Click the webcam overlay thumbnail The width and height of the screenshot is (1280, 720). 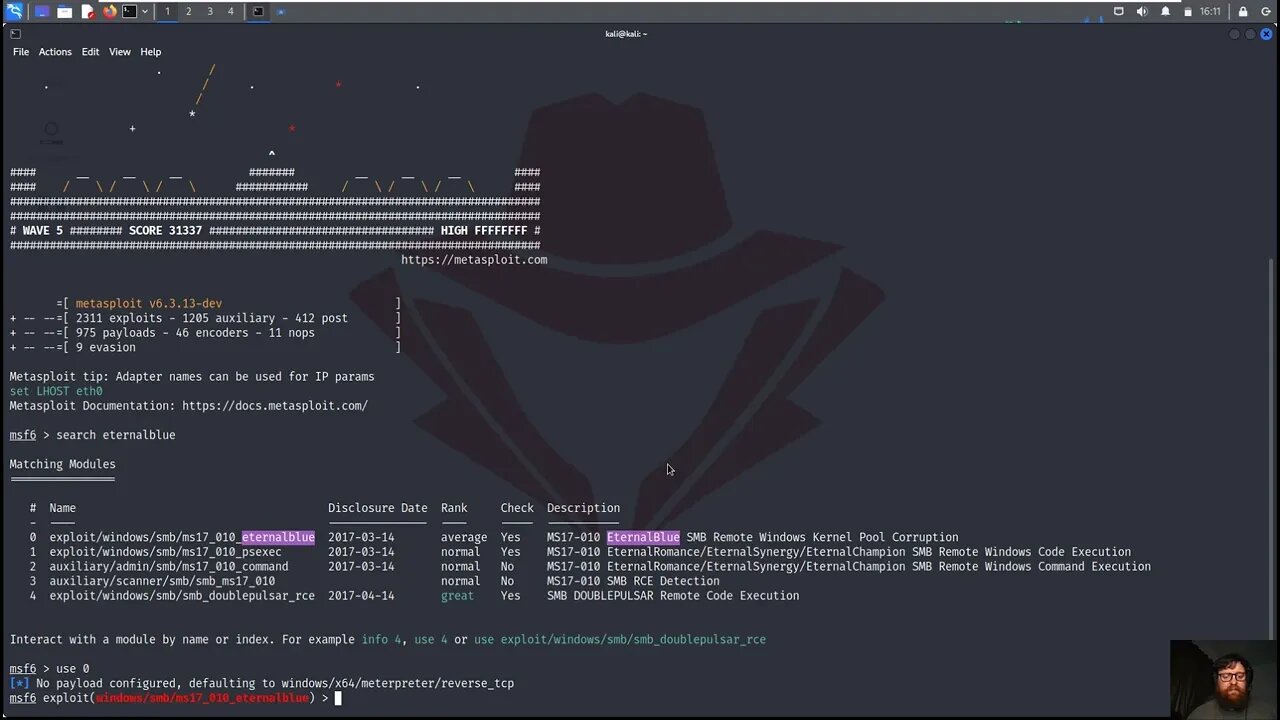click(x=1225, y=680)
